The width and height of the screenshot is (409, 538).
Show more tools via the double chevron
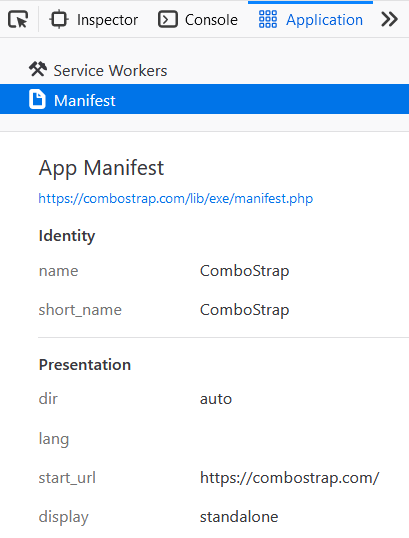(x=389, y=19)
